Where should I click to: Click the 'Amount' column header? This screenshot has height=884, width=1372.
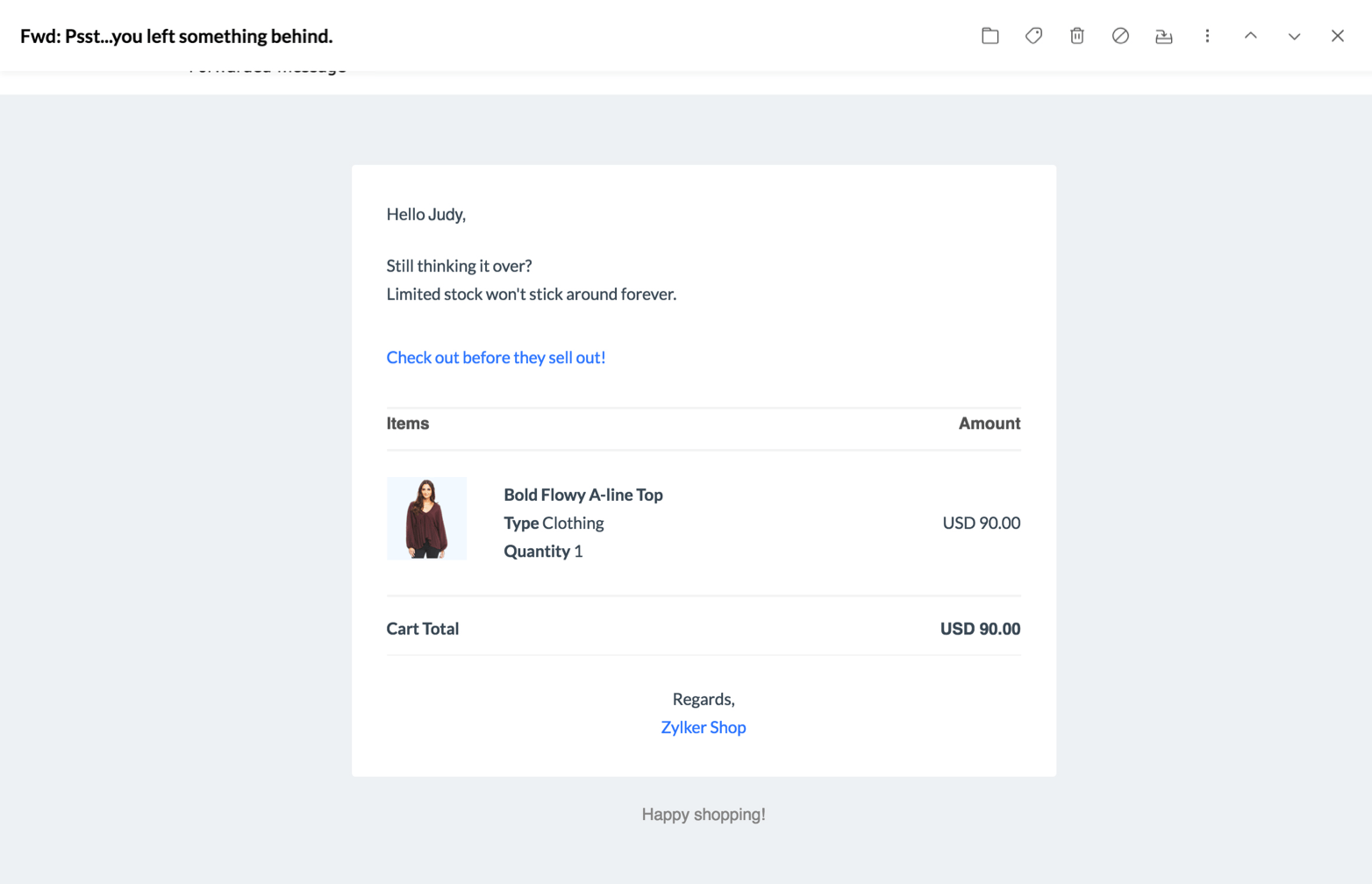[989, 424]
